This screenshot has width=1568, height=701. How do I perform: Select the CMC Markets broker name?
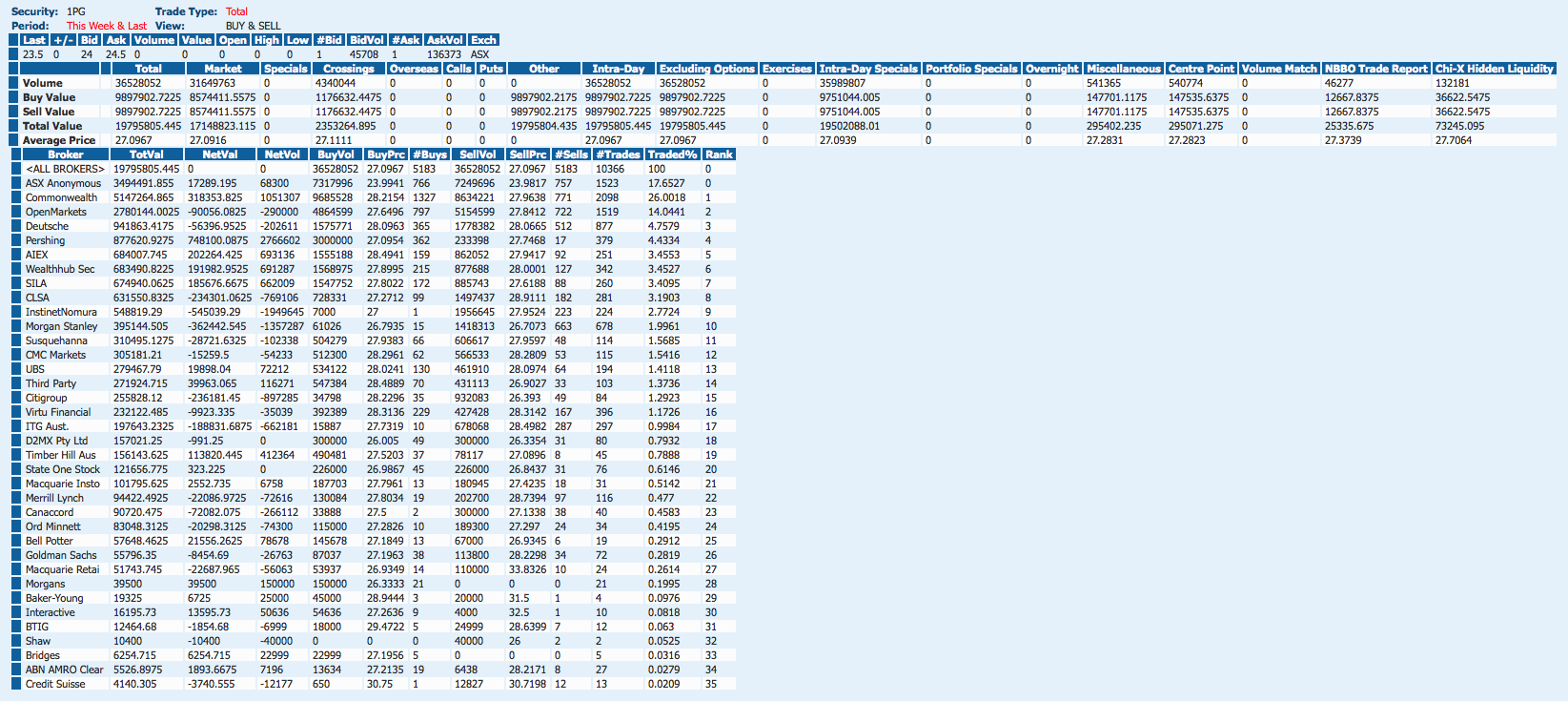coord(55,355)
